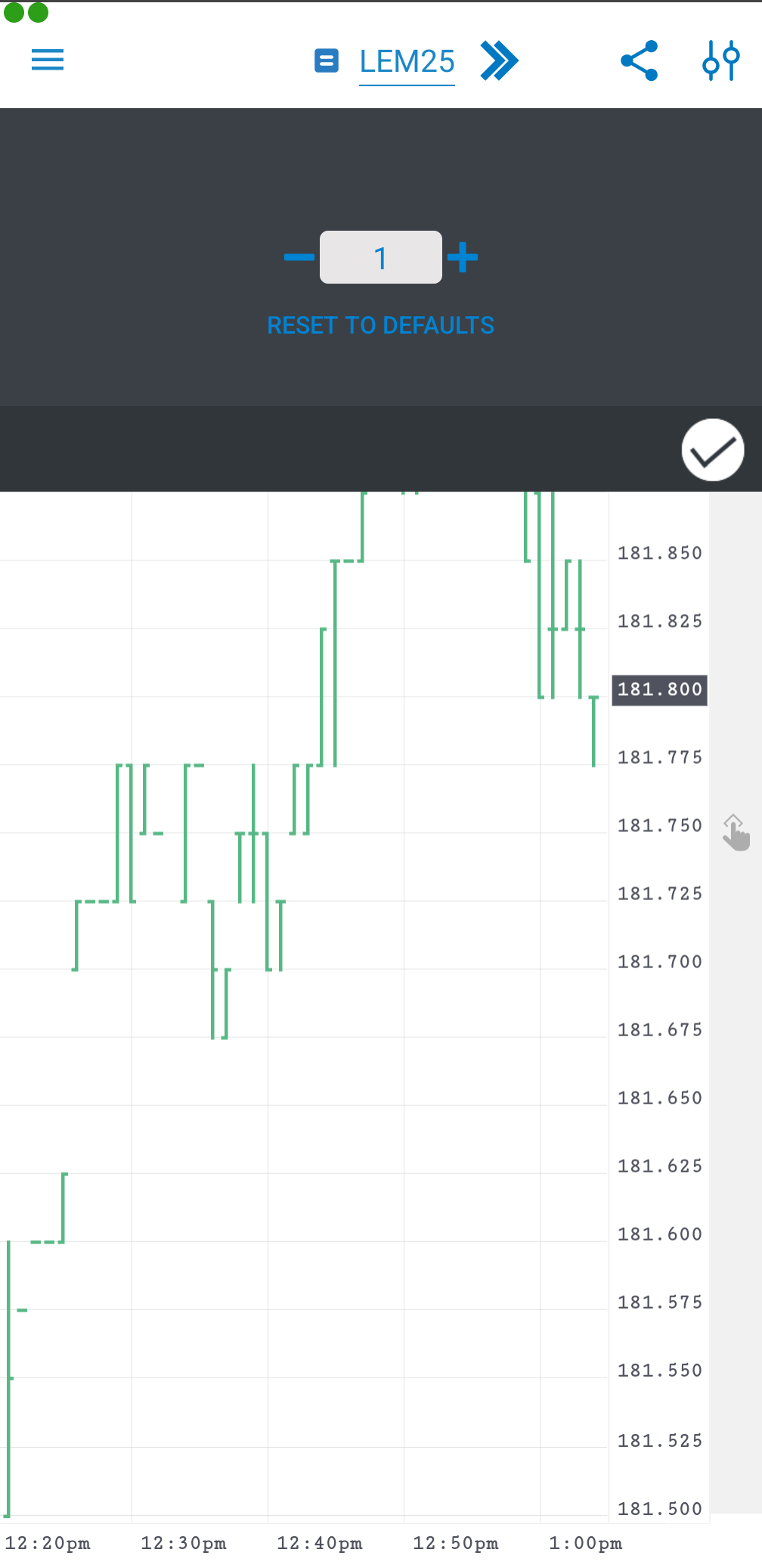Share the chart via share icon
Viewport: 762px width, 1568px height.
point(640,61)
